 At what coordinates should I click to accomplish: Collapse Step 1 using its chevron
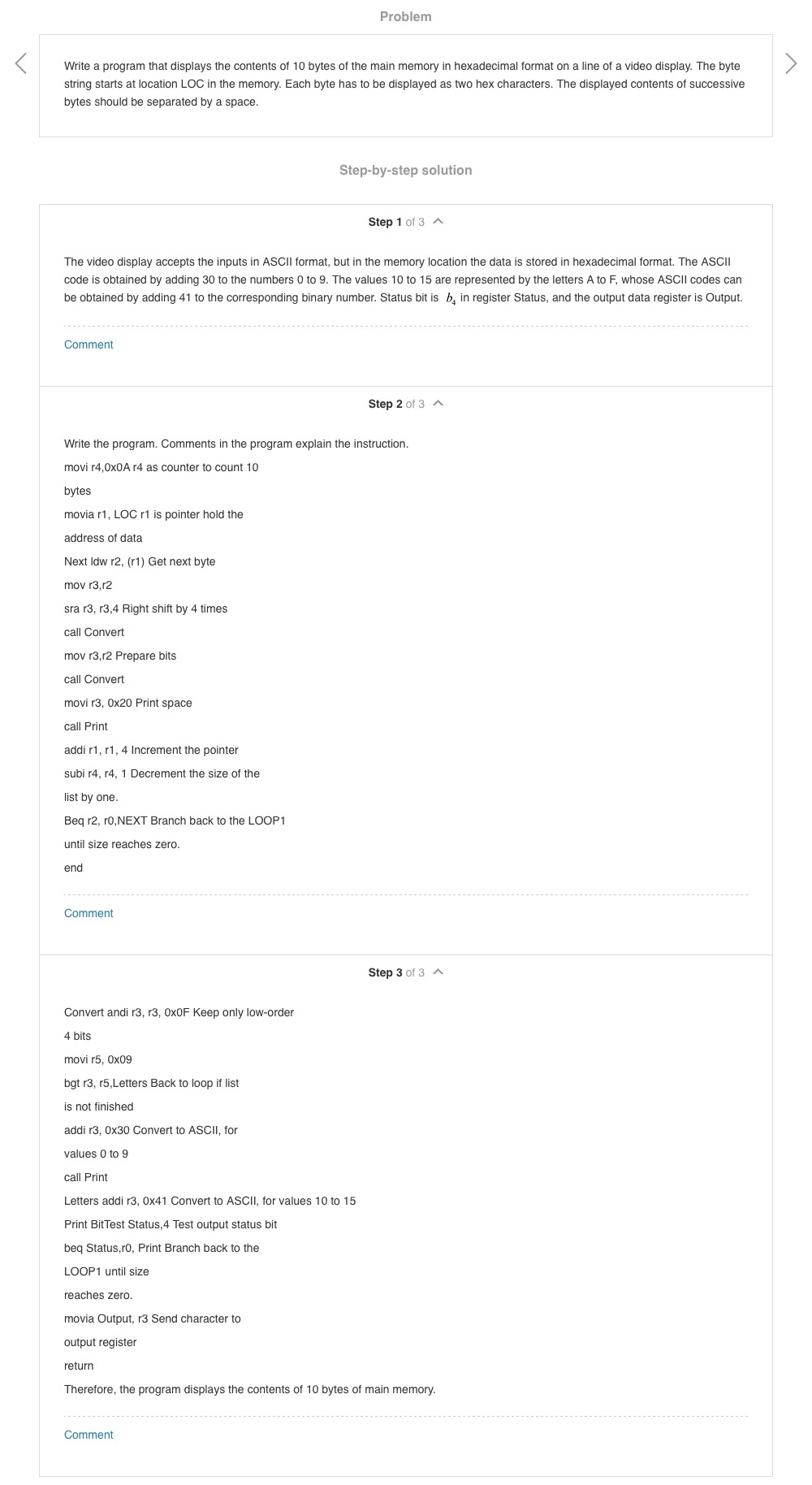(x=438, y=222)
